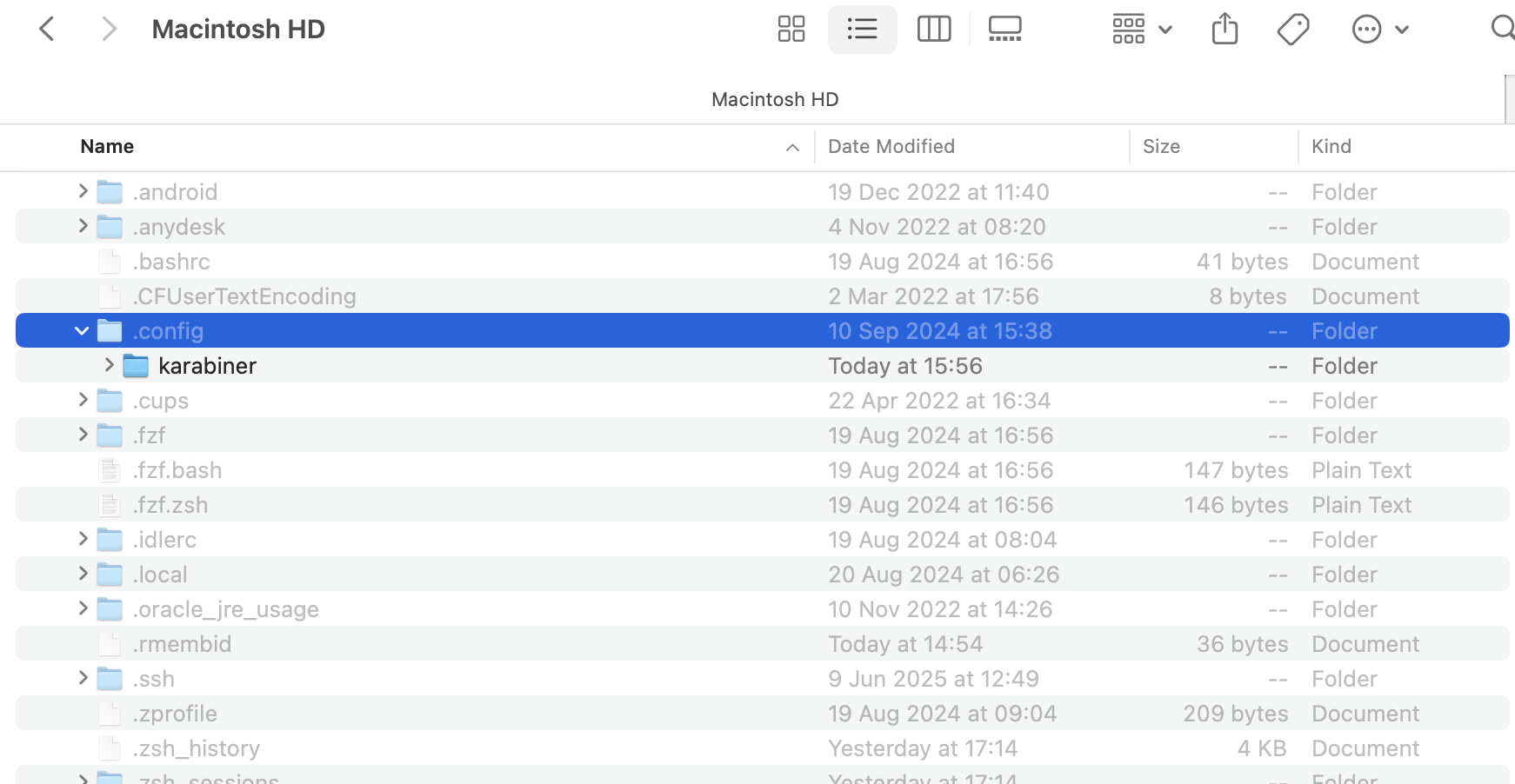The image size is (1515, 784).
Task: Open the More actions ellipsis menu
Action: click(1380, 30)
